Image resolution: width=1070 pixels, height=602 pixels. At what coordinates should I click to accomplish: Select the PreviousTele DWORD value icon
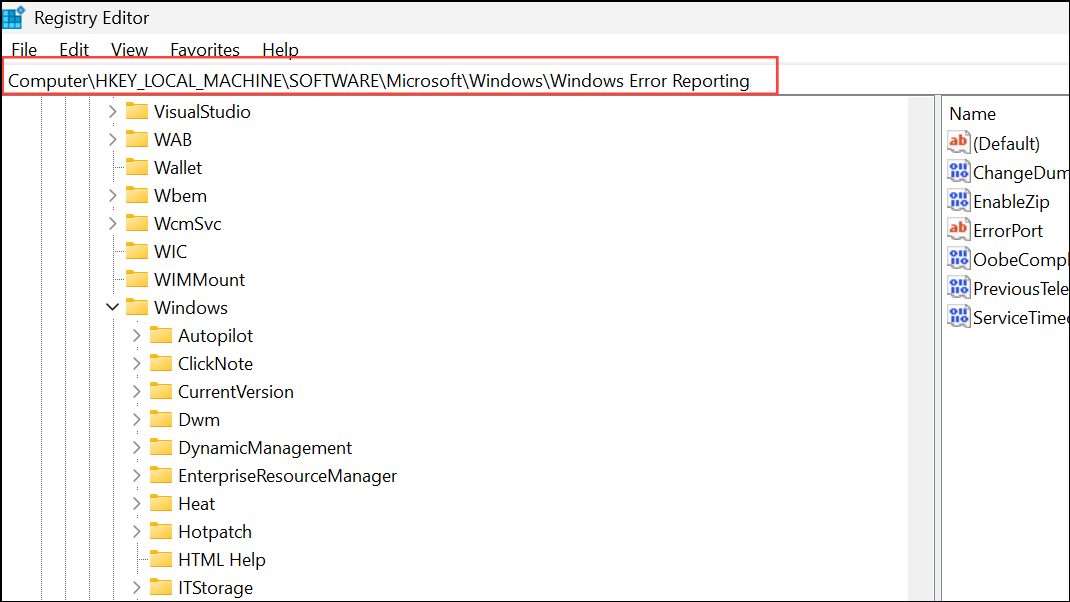click(958, 287)
